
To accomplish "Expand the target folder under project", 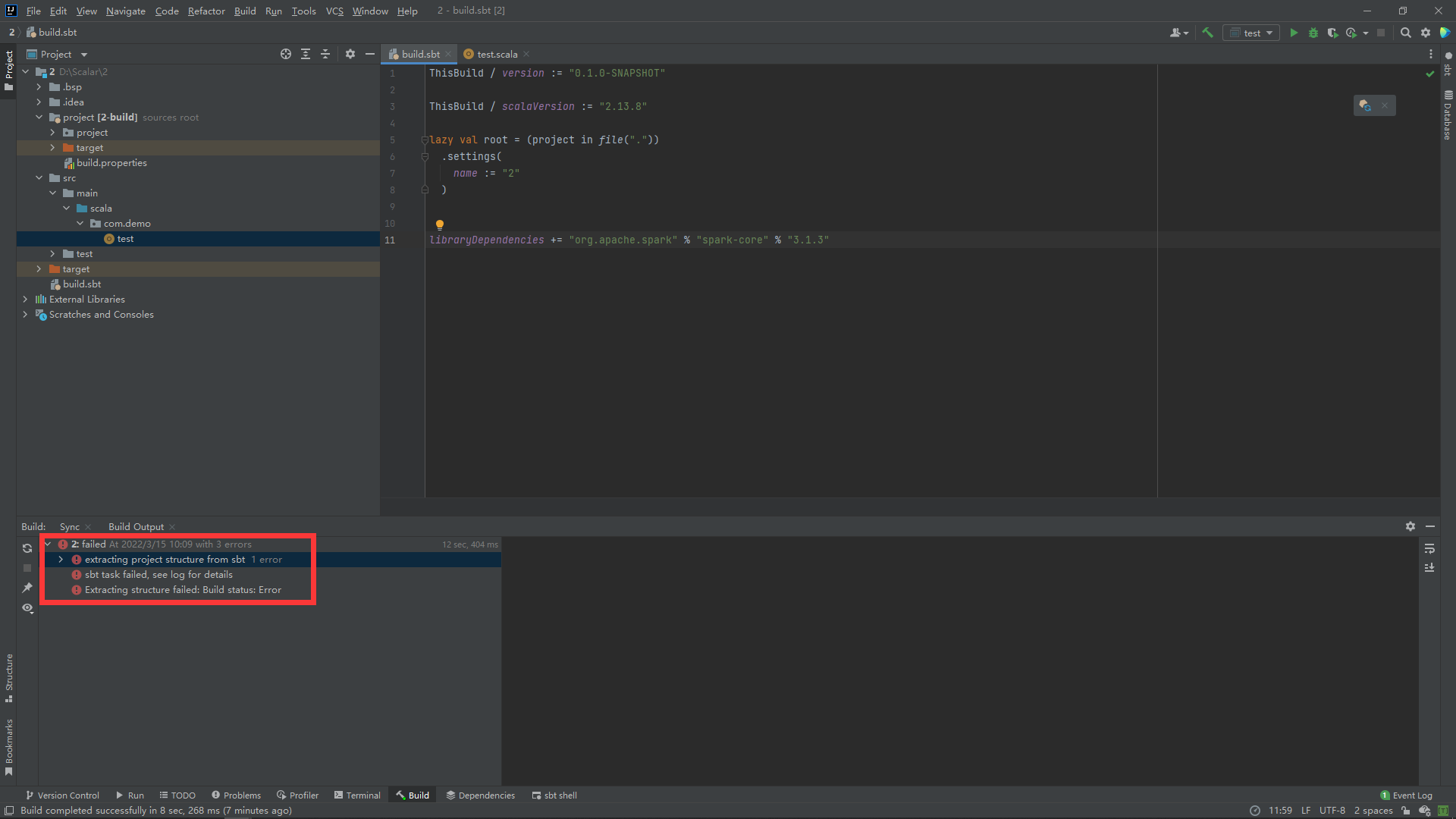I will 52,148.
